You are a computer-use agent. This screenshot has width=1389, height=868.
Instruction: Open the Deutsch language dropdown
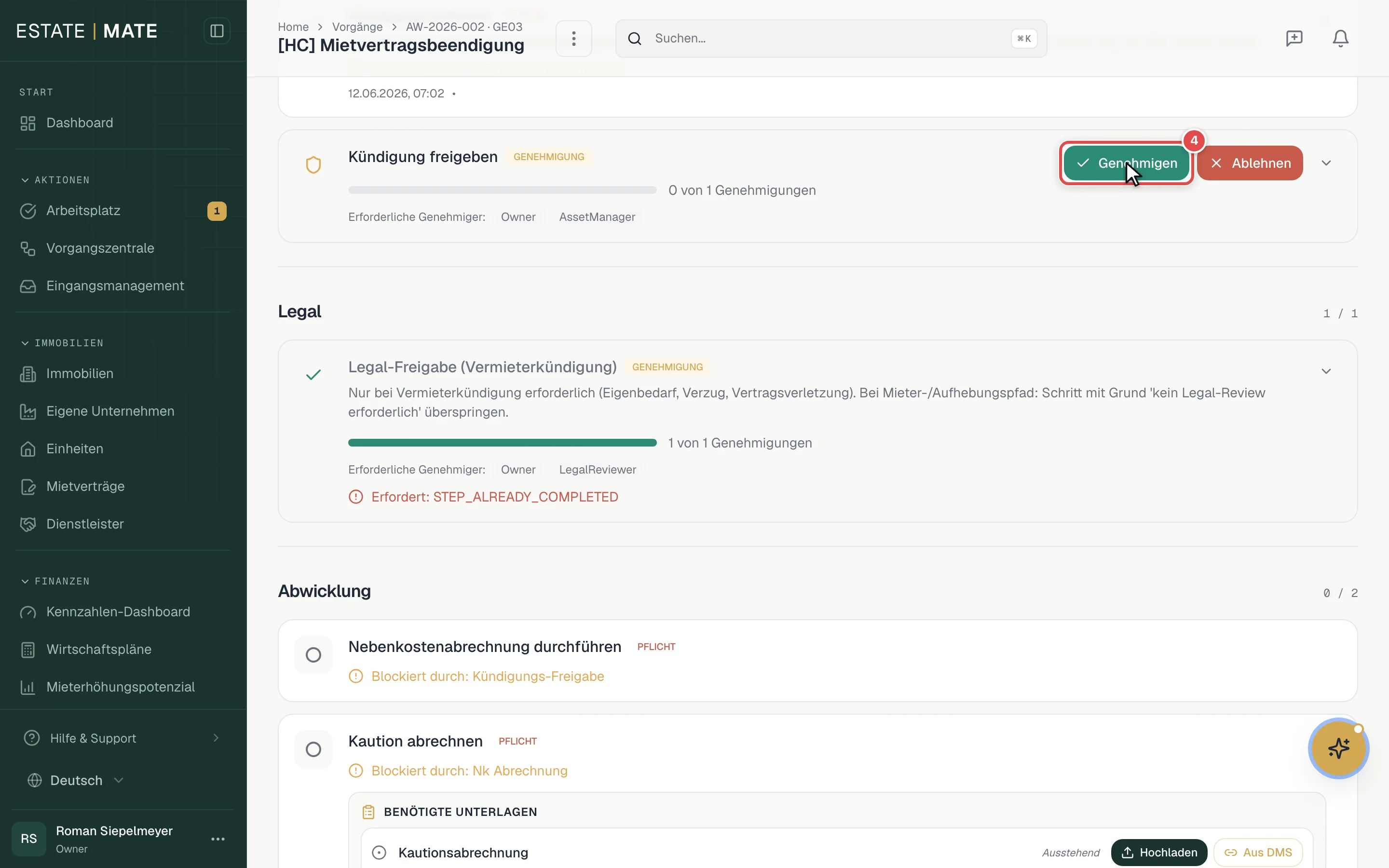(x=75, y=780)
